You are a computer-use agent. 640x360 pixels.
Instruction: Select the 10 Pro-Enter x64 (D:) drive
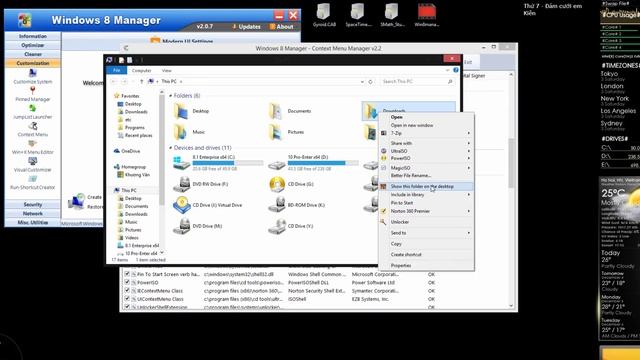pos(313,162)
